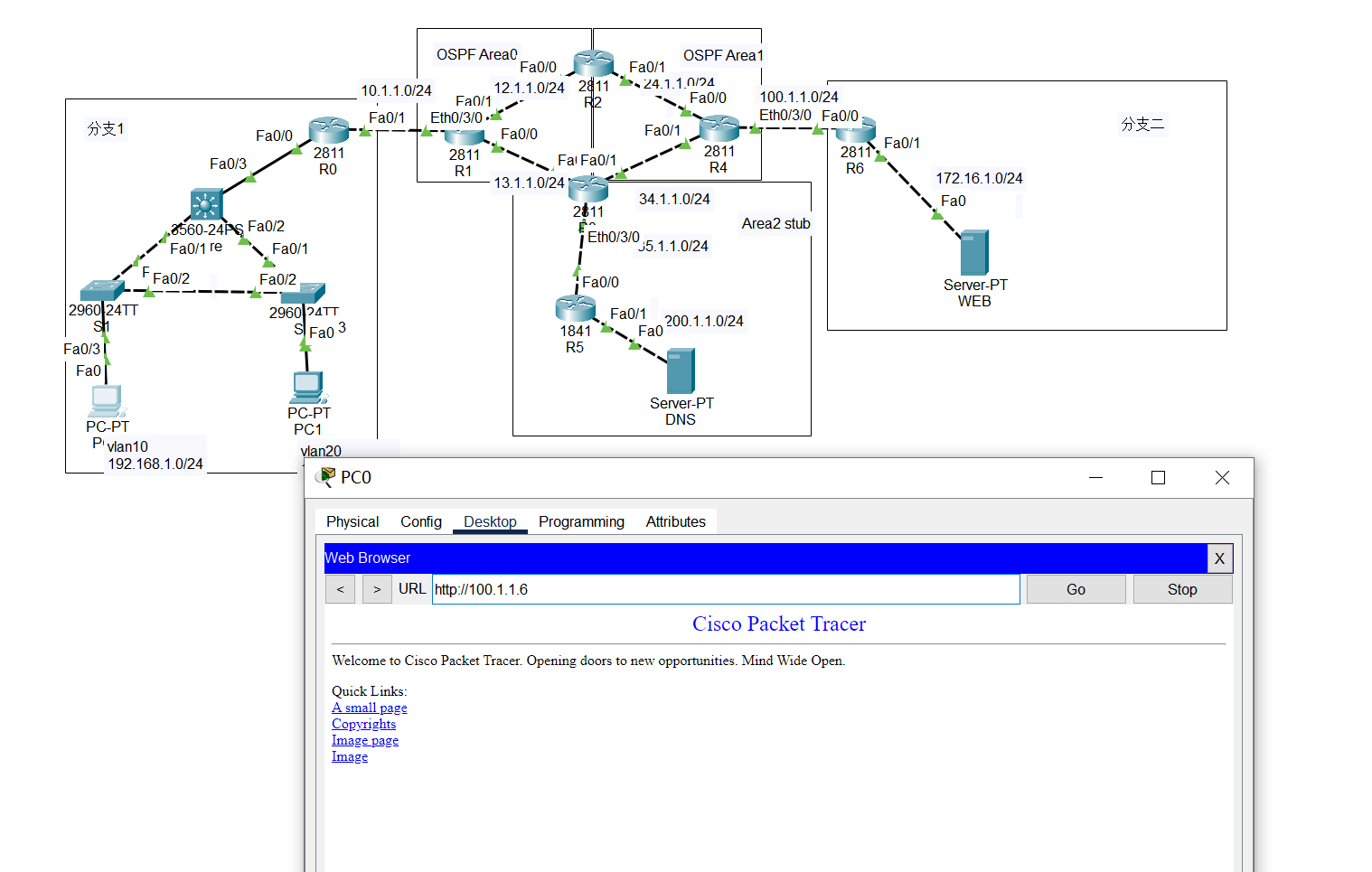
Task: Close the PC0 window
Action: (x=1222, y=477)
